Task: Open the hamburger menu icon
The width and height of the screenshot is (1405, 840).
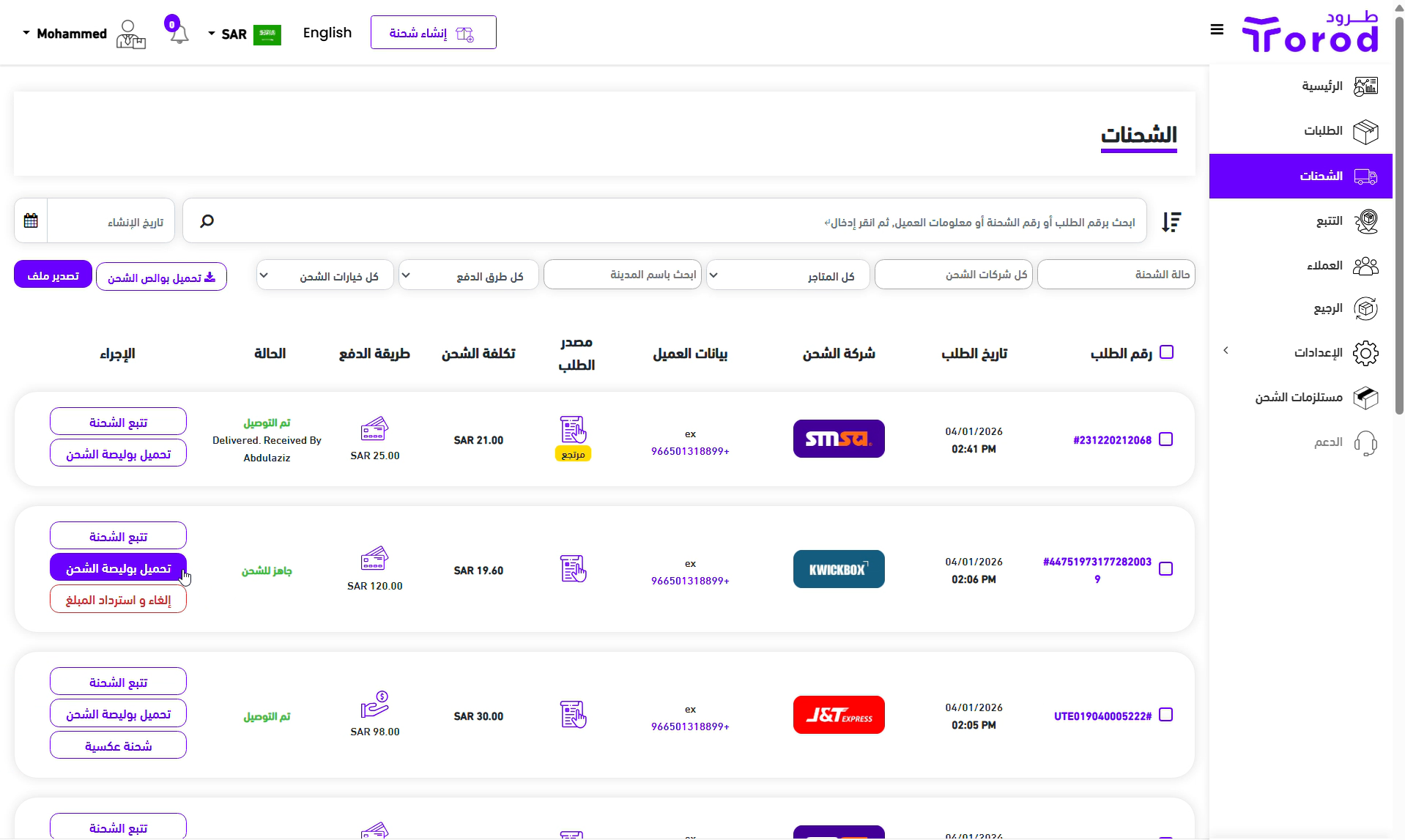Action: [1217, 30]
